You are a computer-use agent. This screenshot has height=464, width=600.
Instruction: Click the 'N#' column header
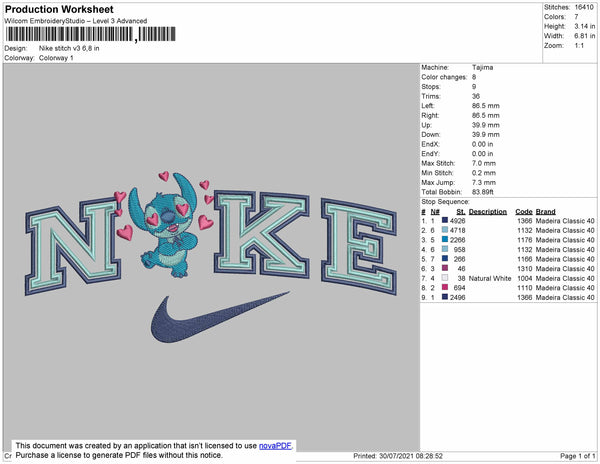(435, 212)
